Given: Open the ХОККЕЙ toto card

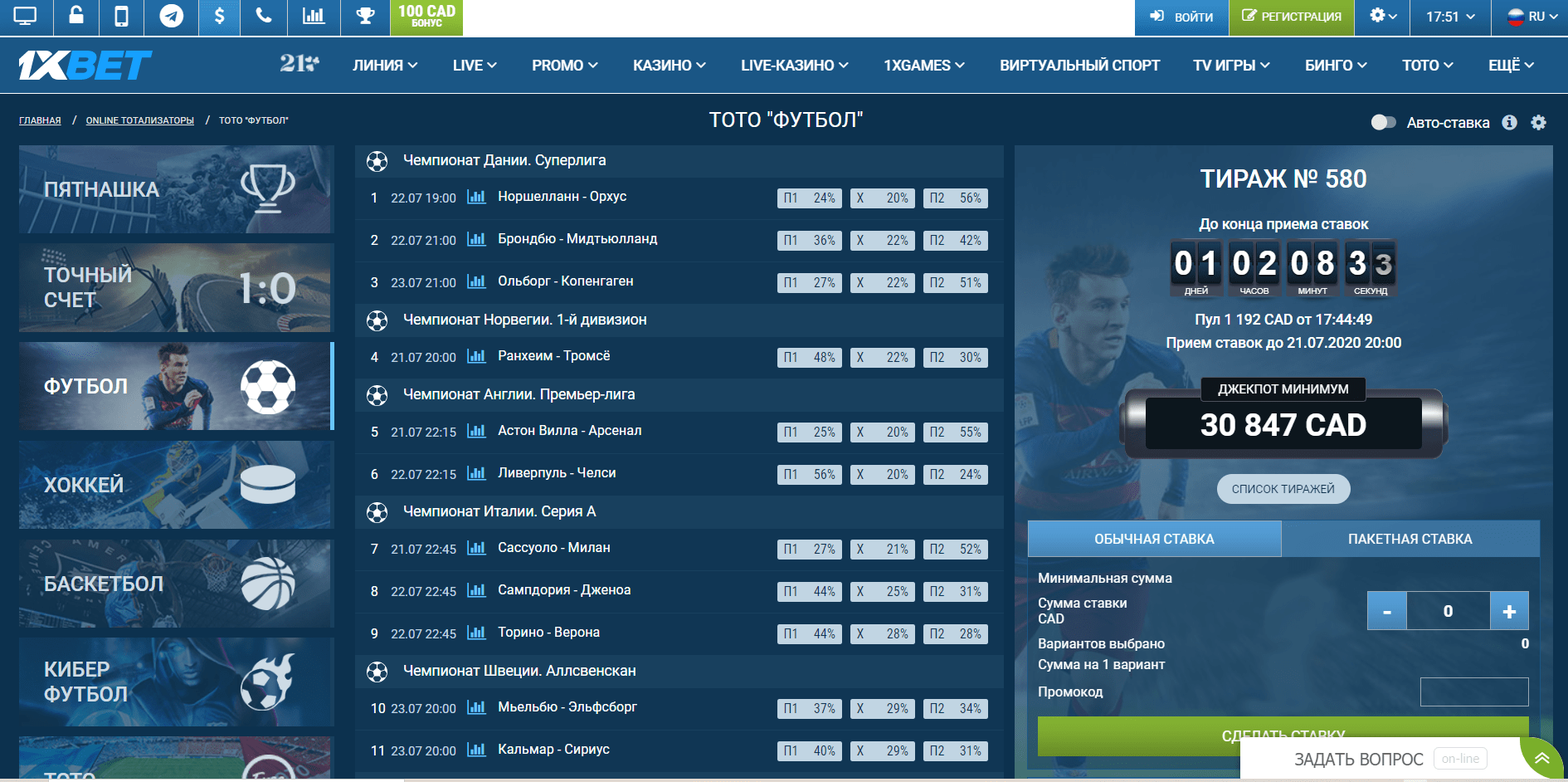Looking at the screenshot, I should [176, 485].
